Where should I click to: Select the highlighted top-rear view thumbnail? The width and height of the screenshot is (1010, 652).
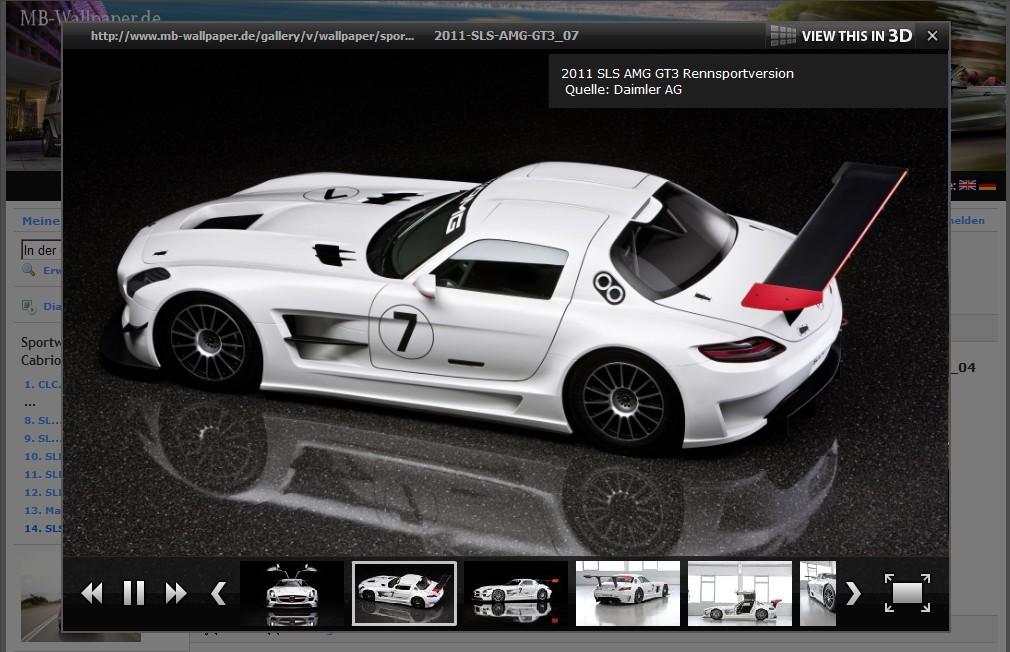[x=404, y=593]
